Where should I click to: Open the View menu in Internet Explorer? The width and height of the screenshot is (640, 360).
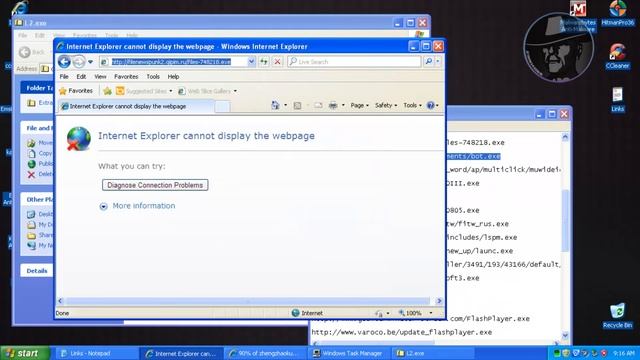tap(100, 77)
